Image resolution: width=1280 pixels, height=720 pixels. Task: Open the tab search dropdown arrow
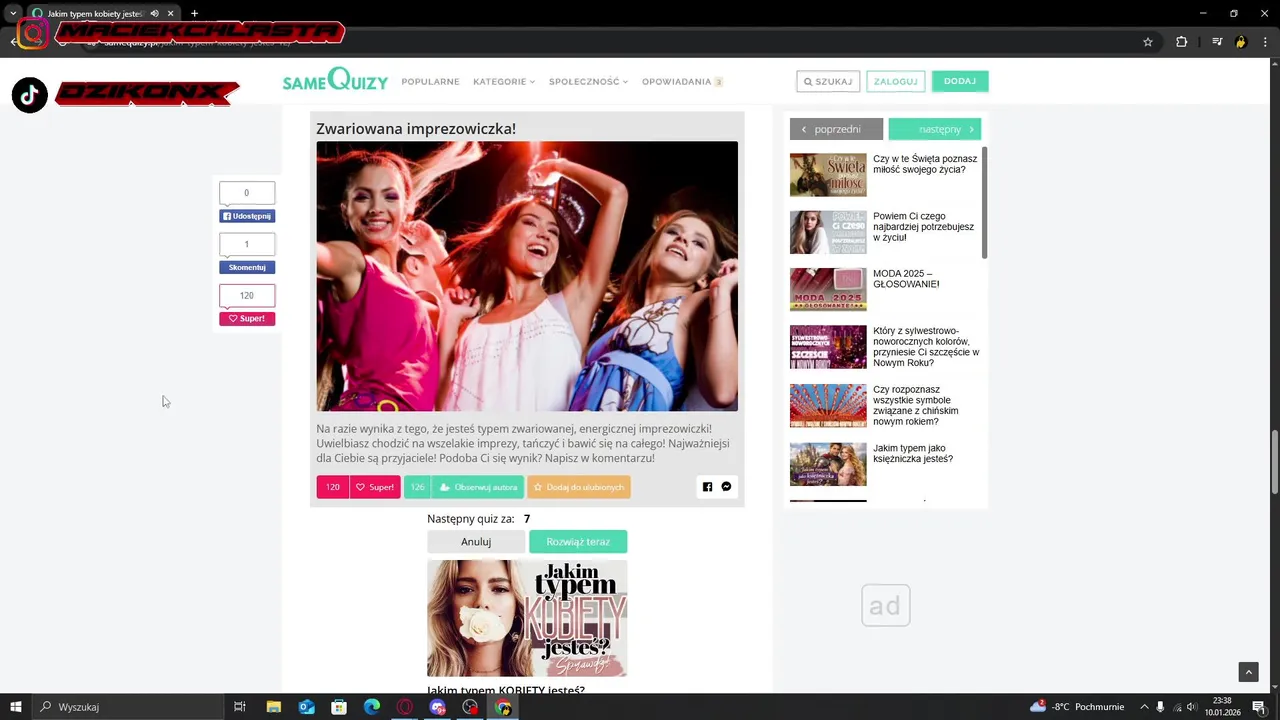pyautogui.click(x=13, y=14)
